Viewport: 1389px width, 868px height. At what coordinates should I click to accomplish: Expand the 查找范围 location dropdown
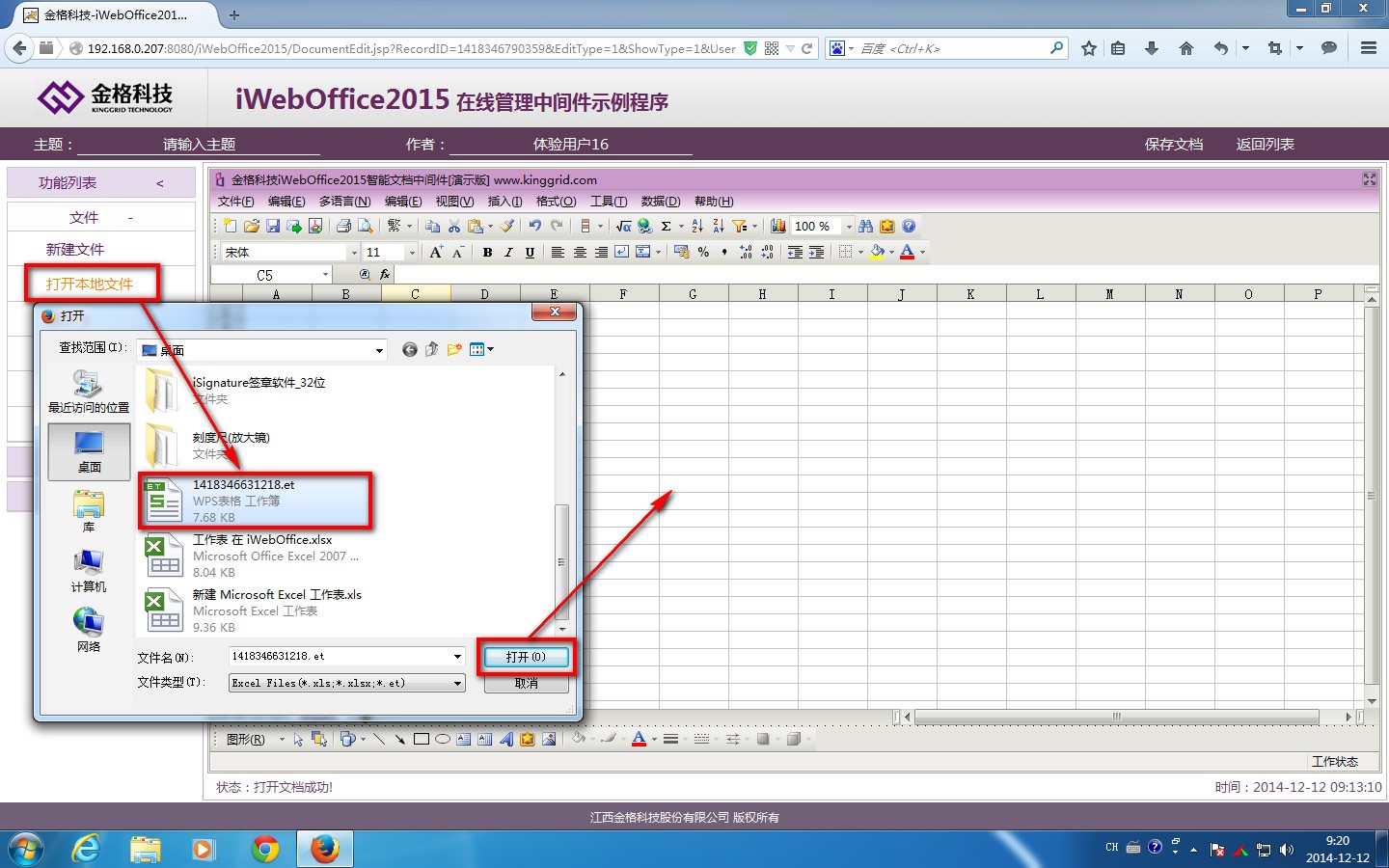point(379,350)
